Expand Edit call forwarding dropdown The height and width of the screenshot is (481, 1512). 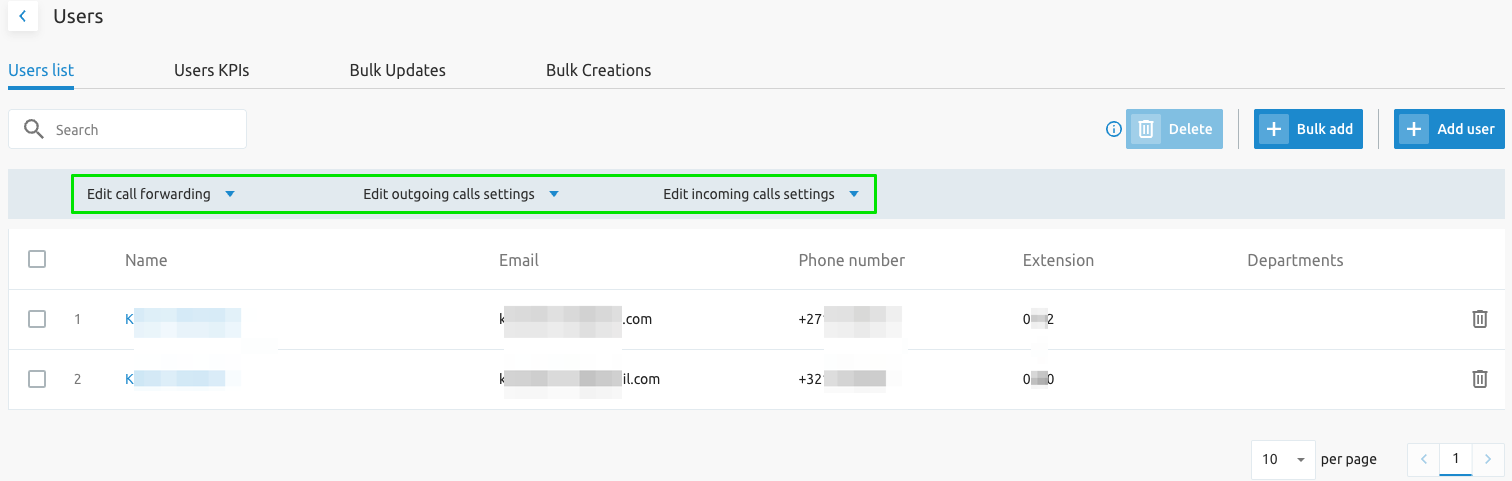[x=161, y=194]
